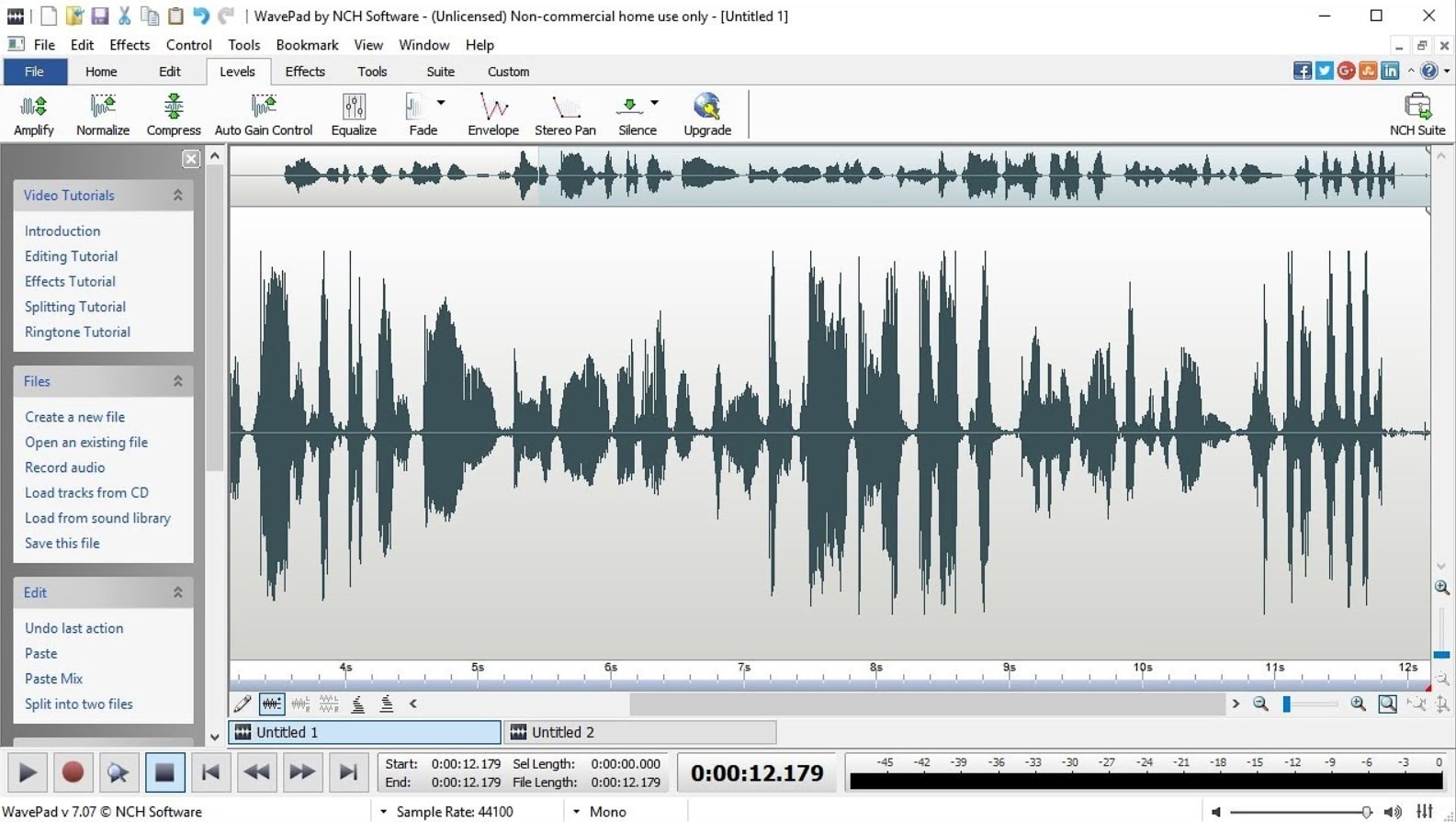The image size is (1456, 822).
Task: Open the Amplify tool
Action: coord(34,115)
